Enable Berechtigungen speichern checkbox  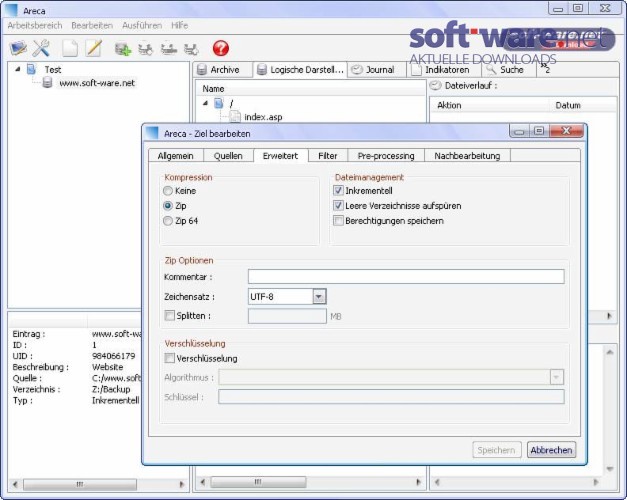338,221
